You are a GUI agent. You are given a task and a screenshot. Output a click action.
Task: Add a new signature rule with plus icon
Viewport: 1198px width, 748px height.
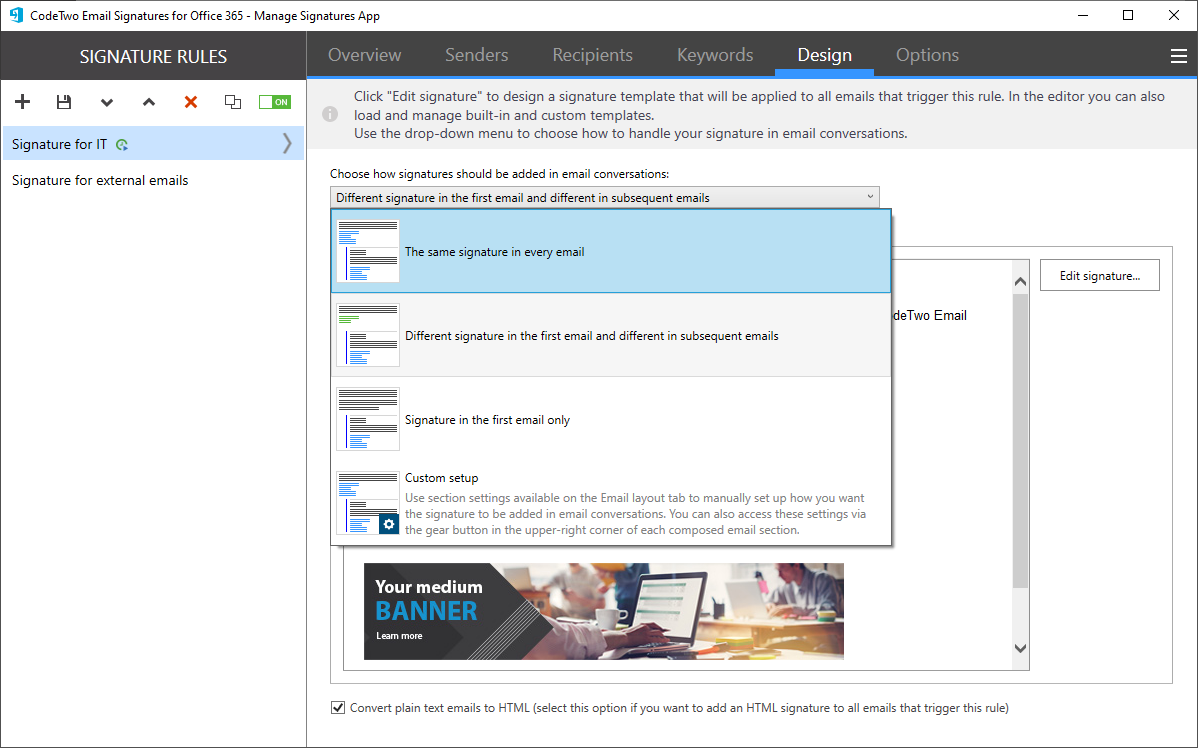22,102
